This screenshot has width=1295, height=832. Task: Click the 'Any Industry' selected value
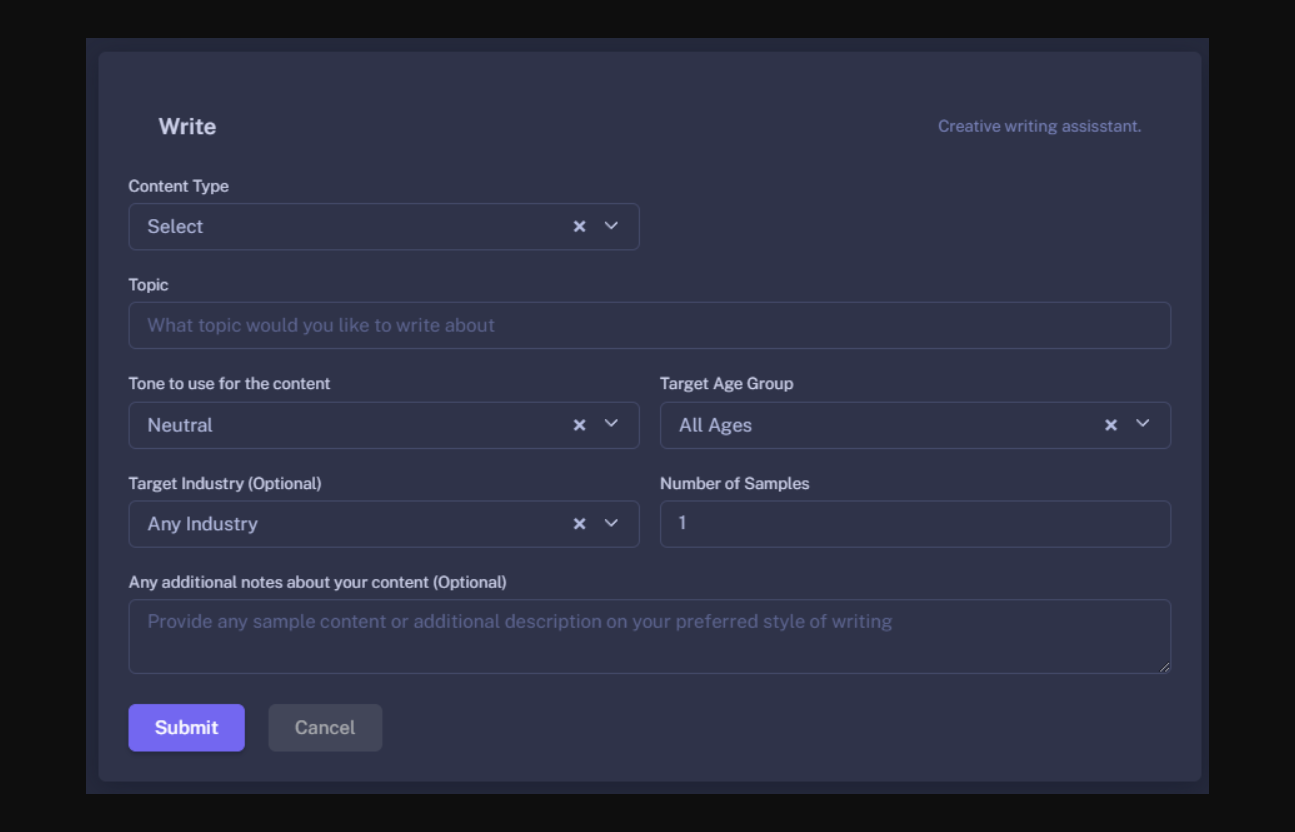202,524
